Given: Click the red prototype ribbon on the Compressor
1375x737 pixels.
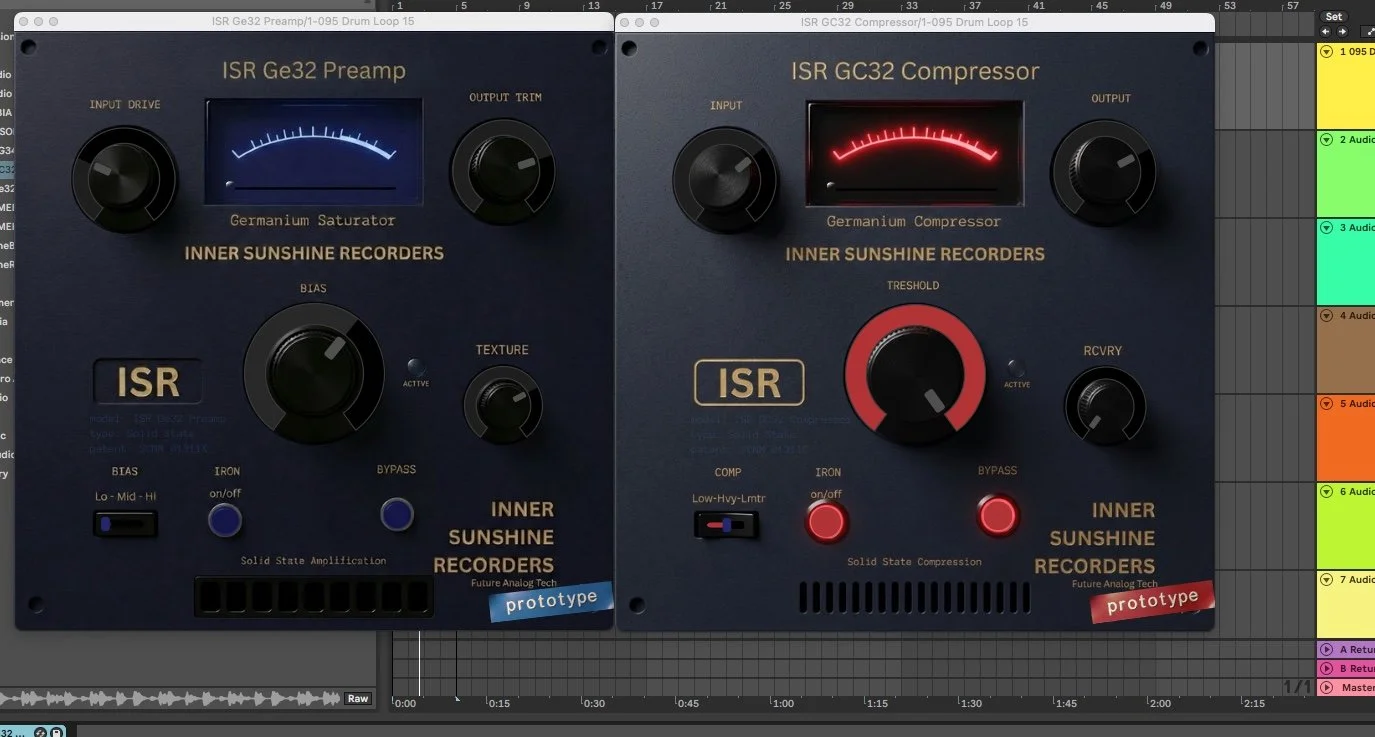Looking at the screenshot, I should [x=1152, y=602].
